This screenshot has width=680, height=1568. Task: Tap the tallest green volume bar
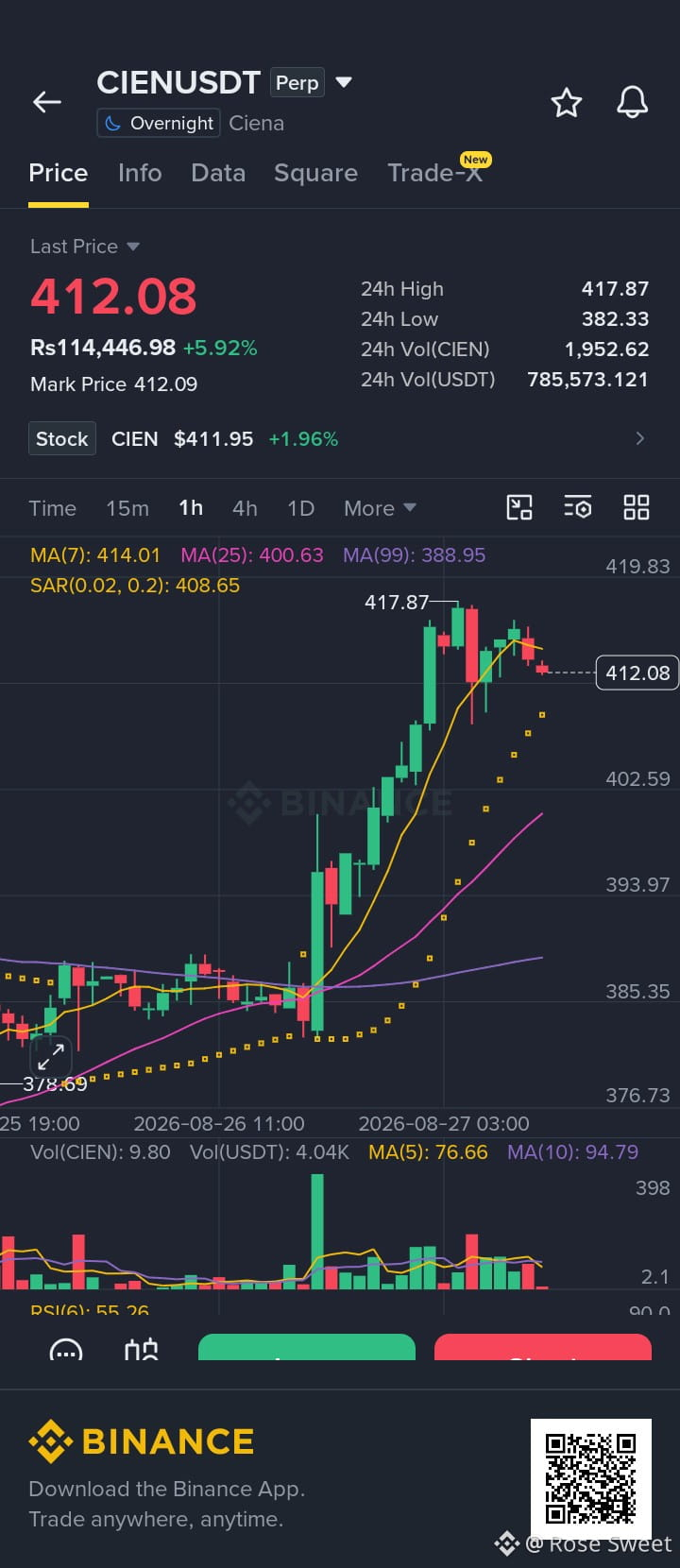click(x=317, y=1232)
